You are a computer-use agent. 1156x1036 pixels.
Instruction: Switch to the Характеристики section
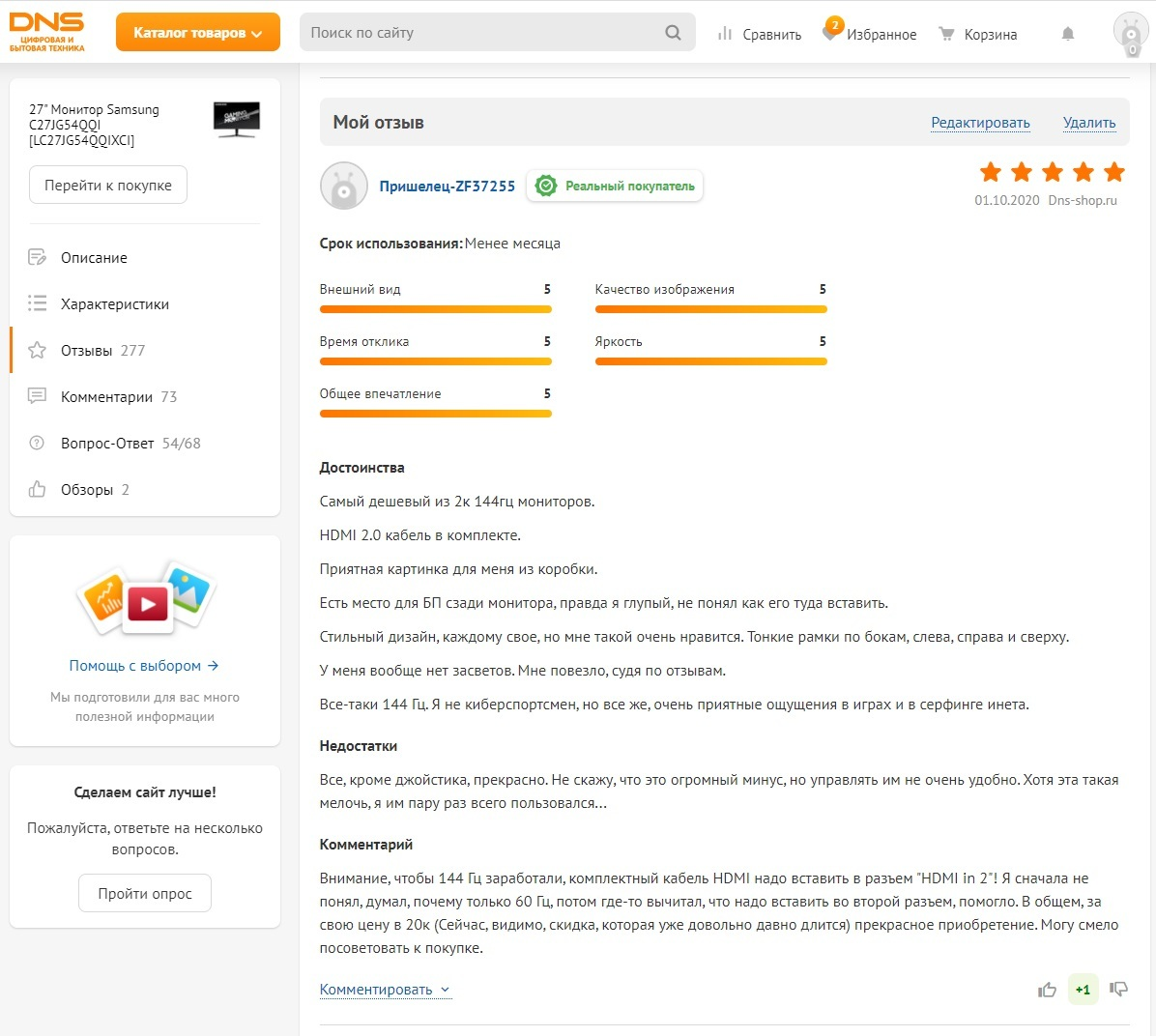pyautogui.click(x=114, y=304)
